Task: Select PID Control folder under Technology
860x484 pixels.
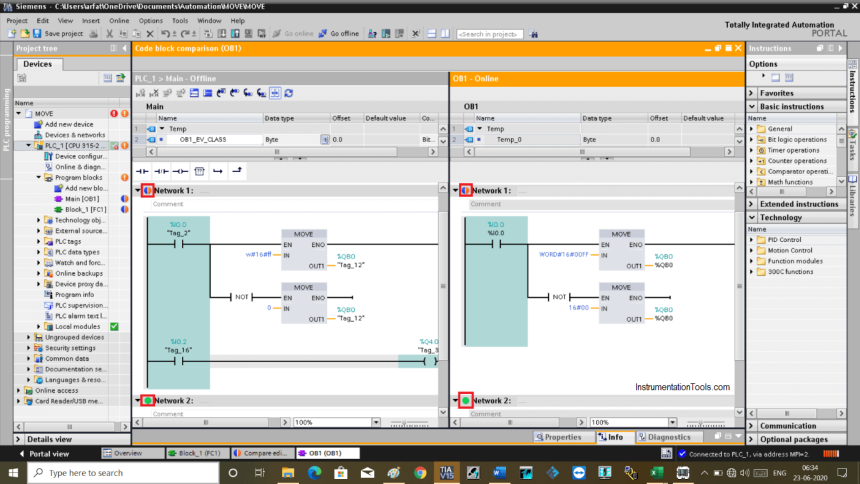Action: pyautogui.click(x=784, y=240)
